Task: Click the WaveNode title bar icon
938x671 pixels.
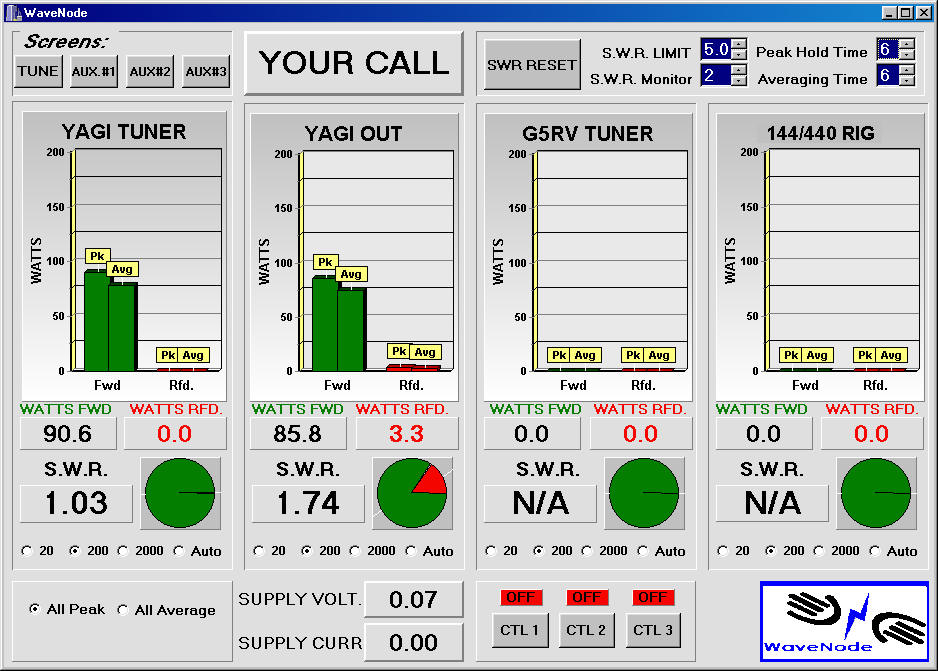Action: 12,11
